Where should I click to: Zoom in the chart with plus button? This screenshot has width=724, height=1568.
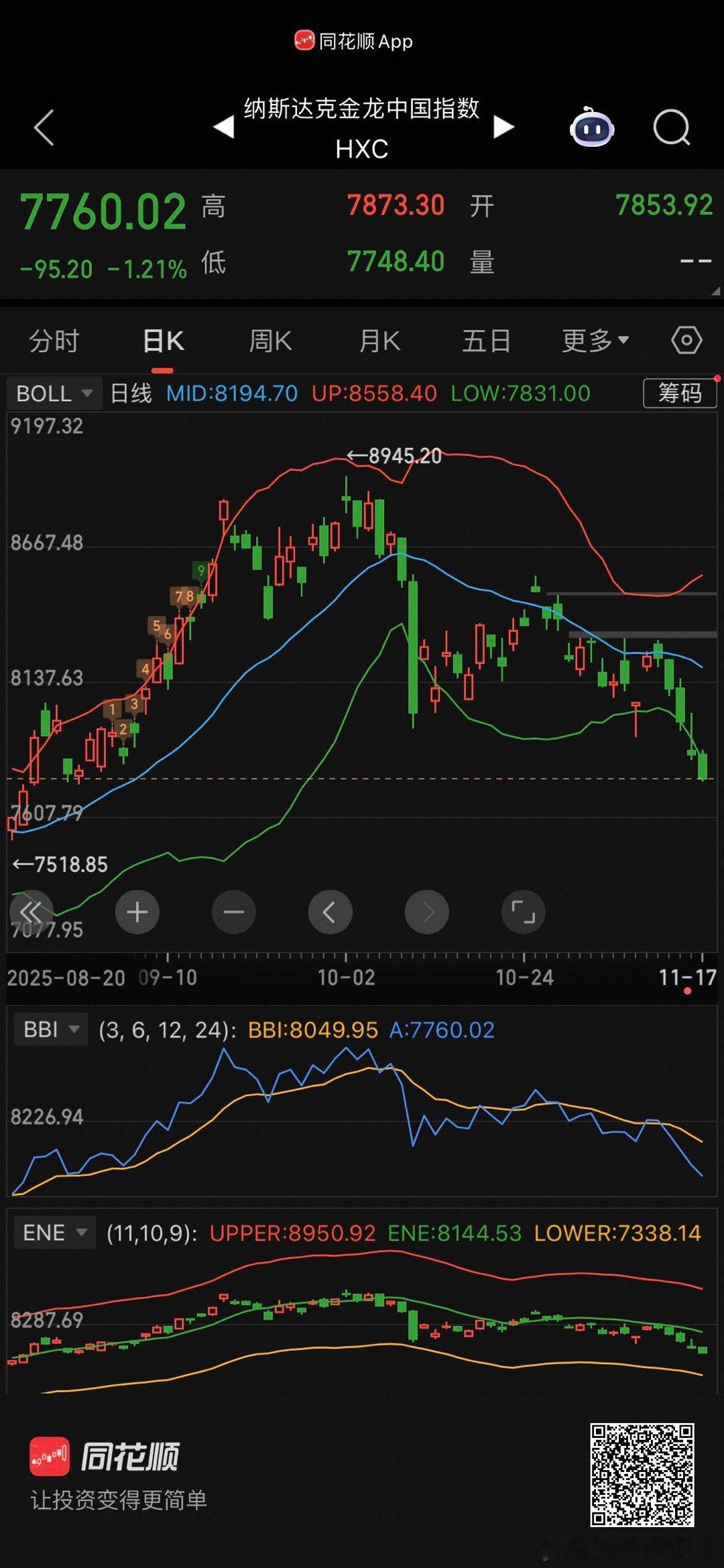point(137,912)
